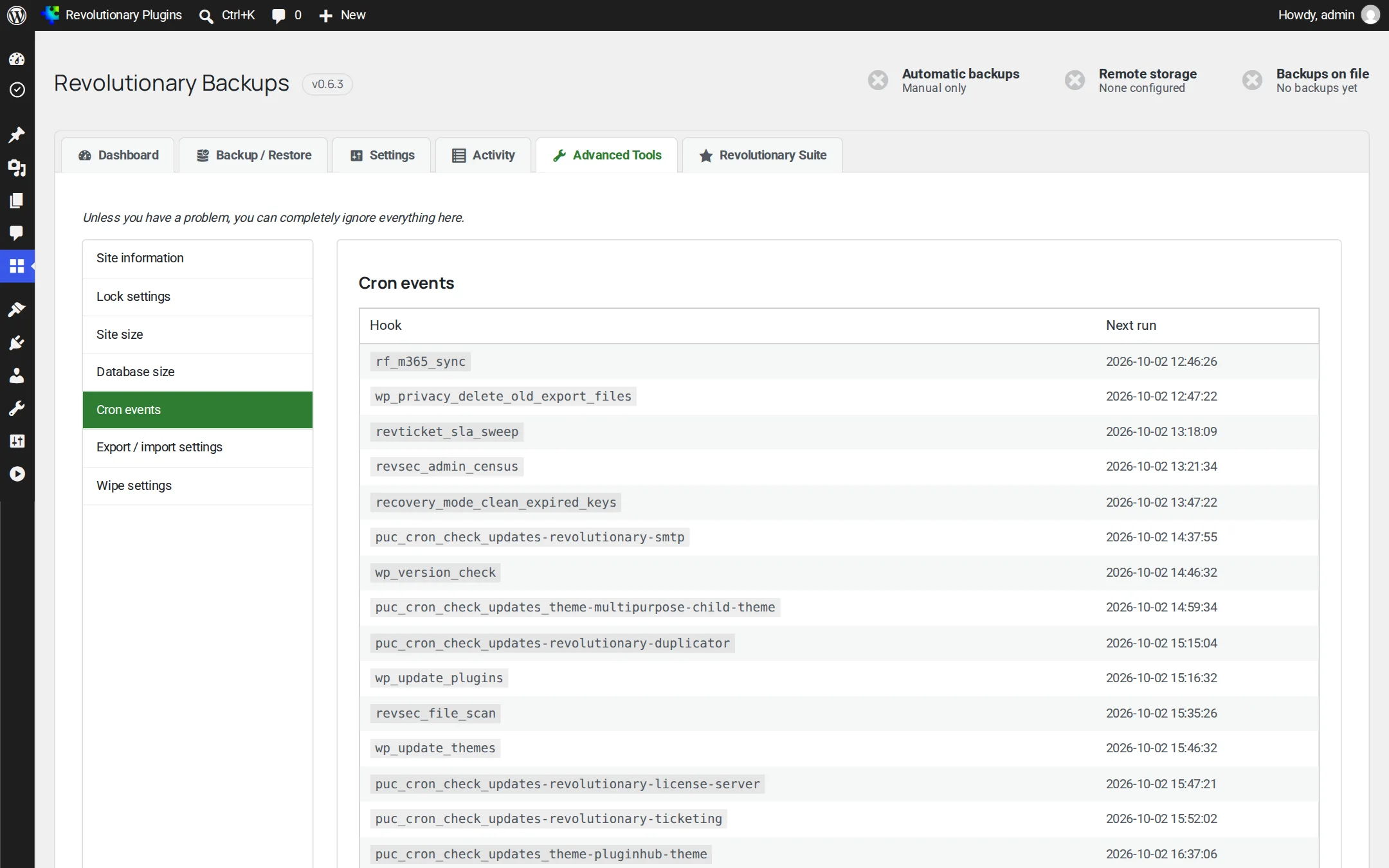This screenshot has width=1389, height=868.
Task: Click the Automatic backups status icon
Action: [x=878, y=80]
